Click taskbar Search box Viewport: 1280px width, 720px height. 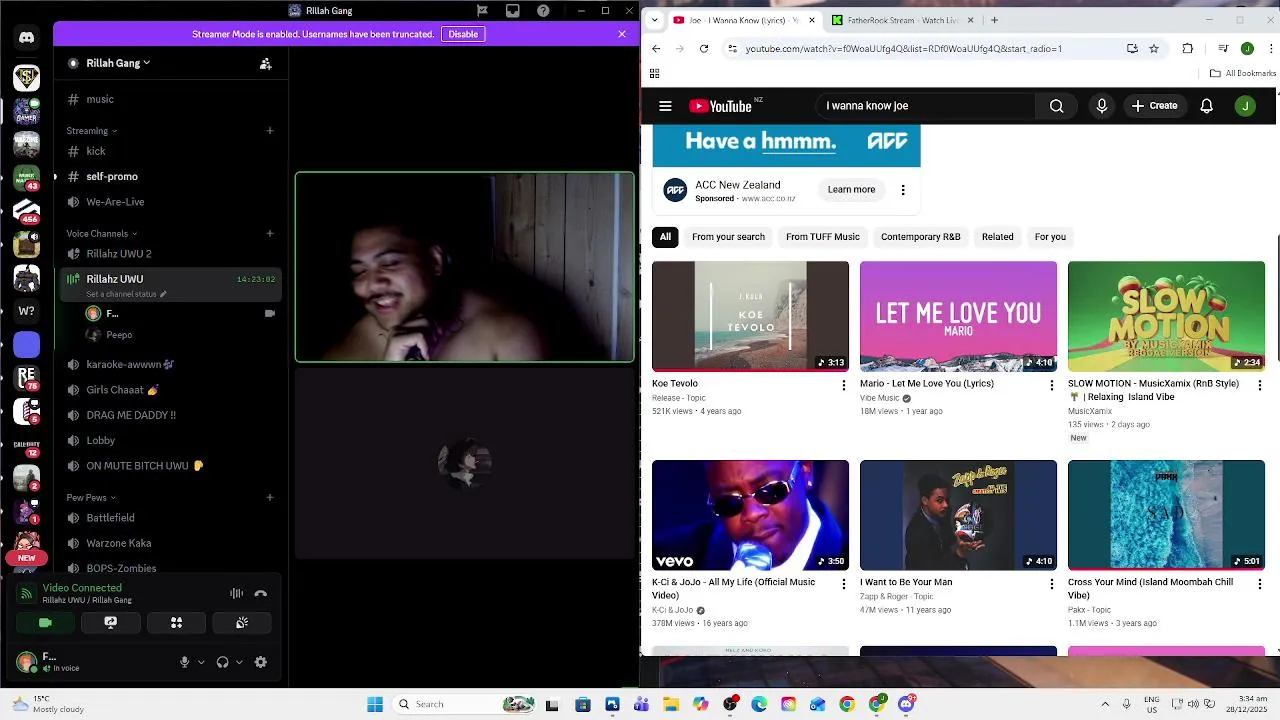coord(463,704)
